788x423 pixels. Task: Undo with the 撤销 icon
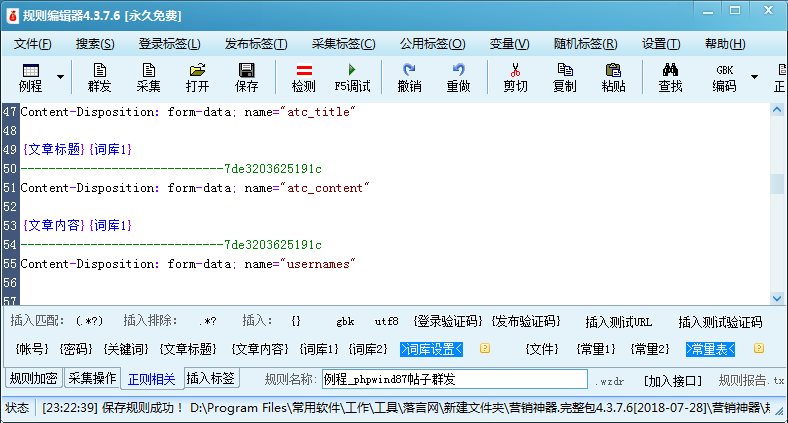(410, 78)
